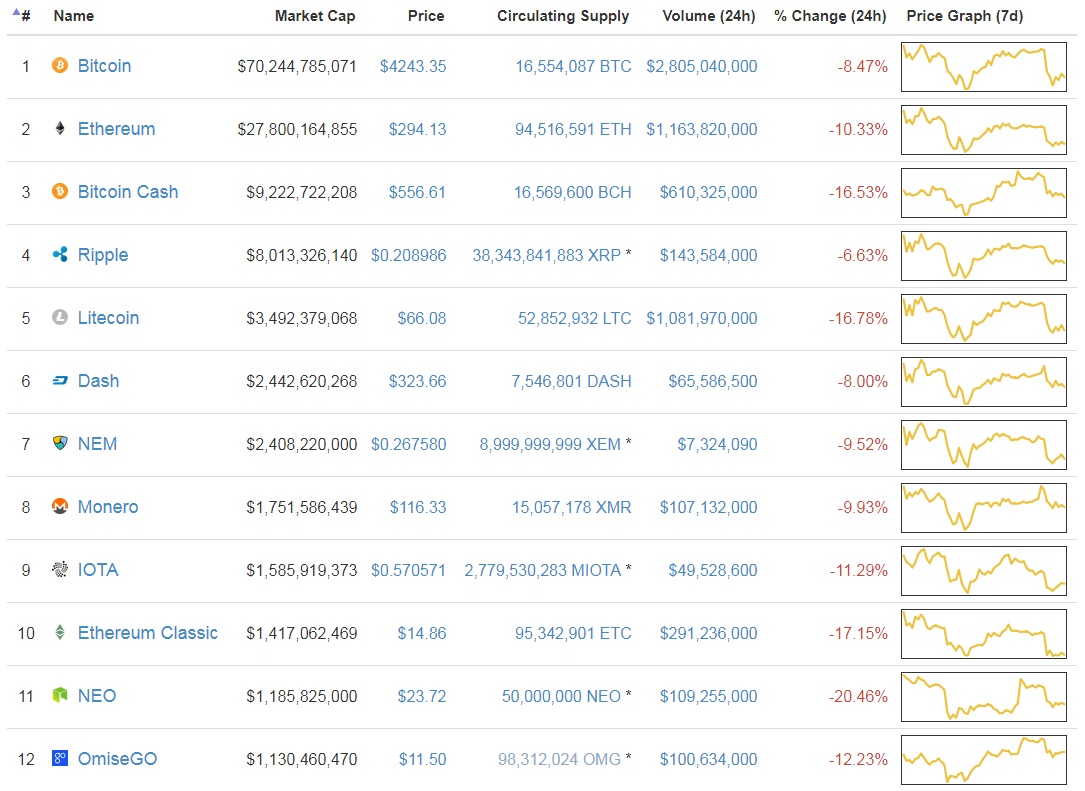Open the NEO name link
The image size is (1085, 791).
click(x=97, y=695)
